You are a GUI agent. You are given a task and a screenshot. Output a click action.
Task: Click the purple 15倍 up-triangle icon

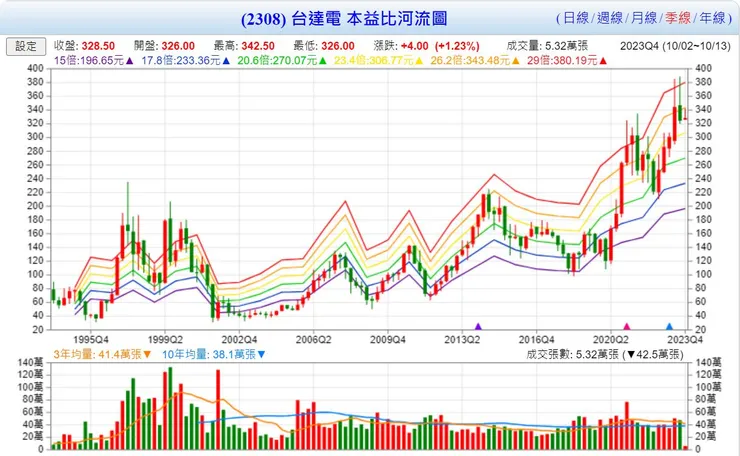pos(129,61)
